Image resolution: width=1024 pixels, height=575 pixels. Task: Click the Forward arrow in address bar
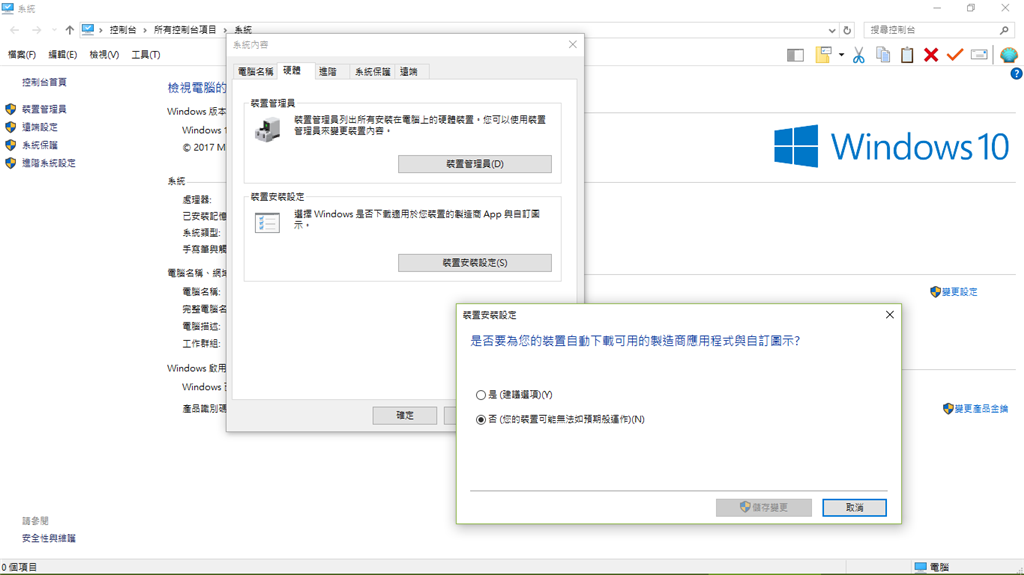pos(37,30)
